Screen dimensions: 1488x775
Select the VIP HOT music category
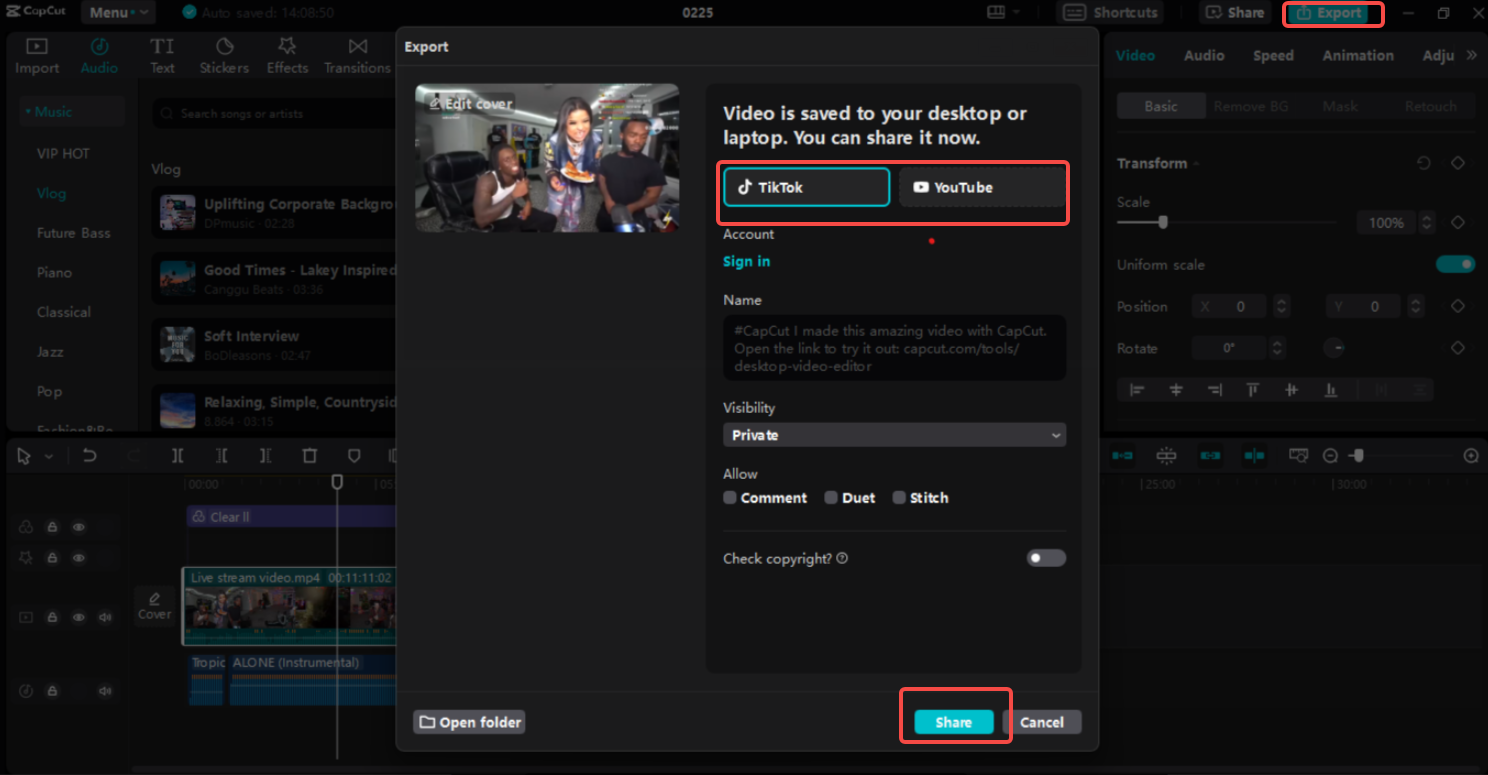pyautogui.click(x=63, y=153)
